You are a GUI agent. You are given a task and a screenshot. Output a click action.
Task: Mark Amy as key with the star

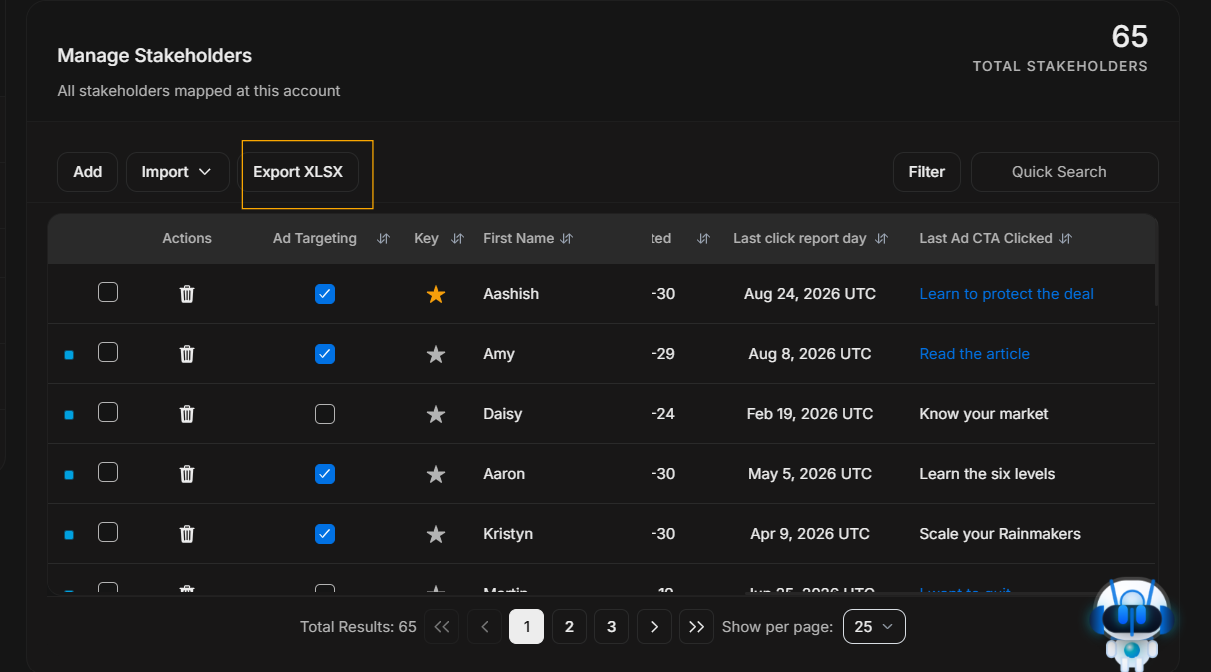pos(435,354)
